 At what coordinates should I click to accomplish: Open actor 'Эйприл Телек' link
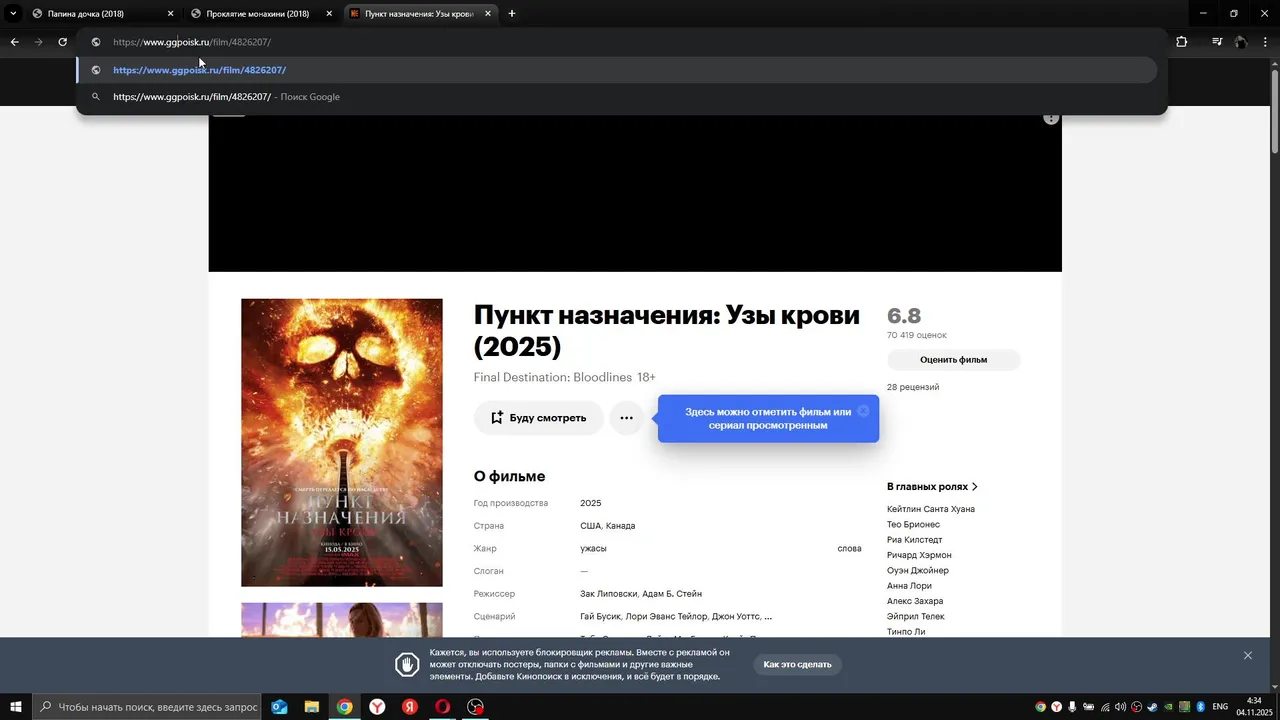(x=916, y=617)
